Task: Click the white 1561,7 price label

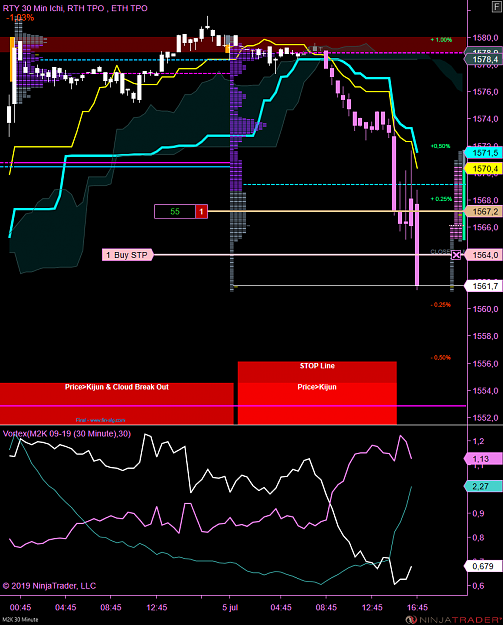Action: (483, 286)
